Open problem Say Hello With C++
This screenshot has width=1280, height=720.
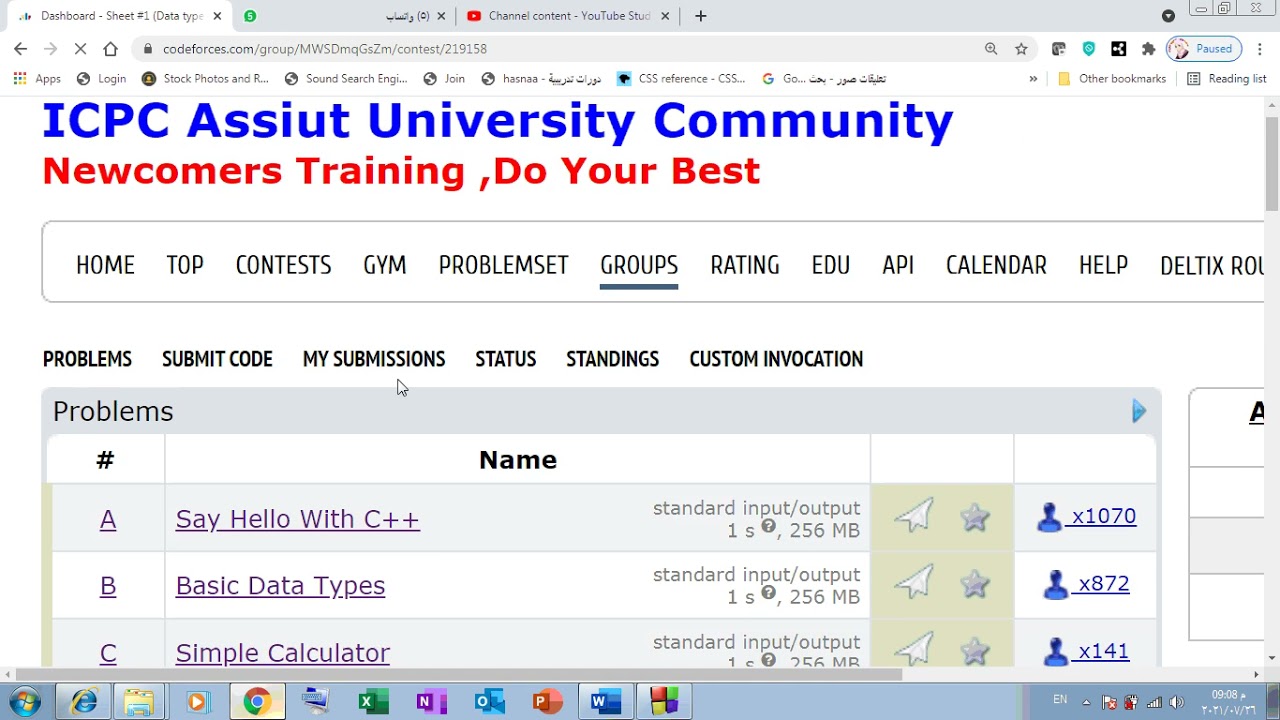pos(298,519)
